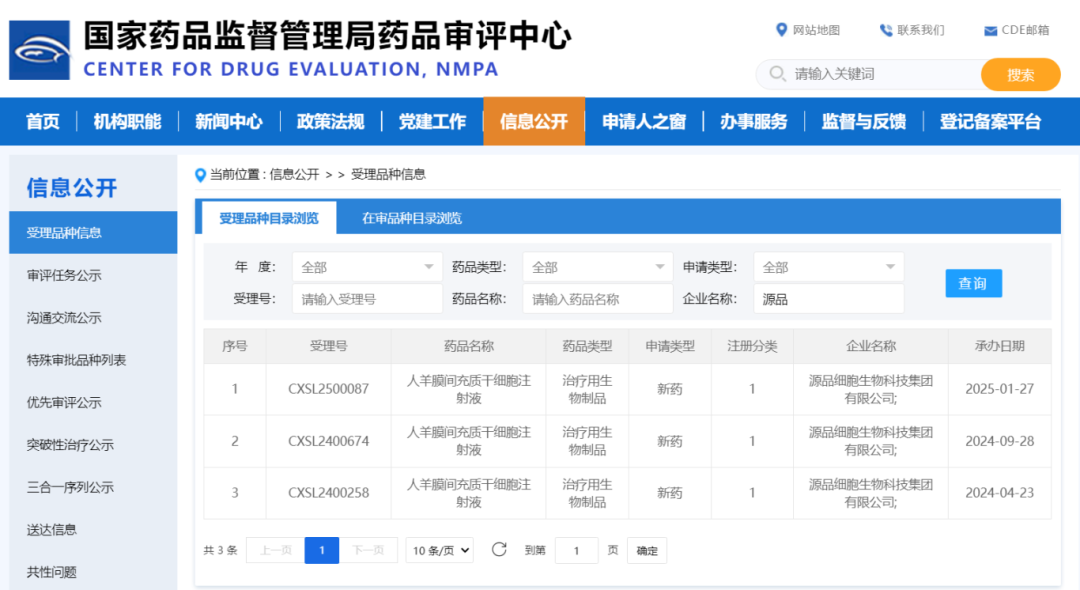The height and width of the screenshot is (590, 1080).
Task: Open the 药品类型 drug type dropdown
Action: click(598, 267)
